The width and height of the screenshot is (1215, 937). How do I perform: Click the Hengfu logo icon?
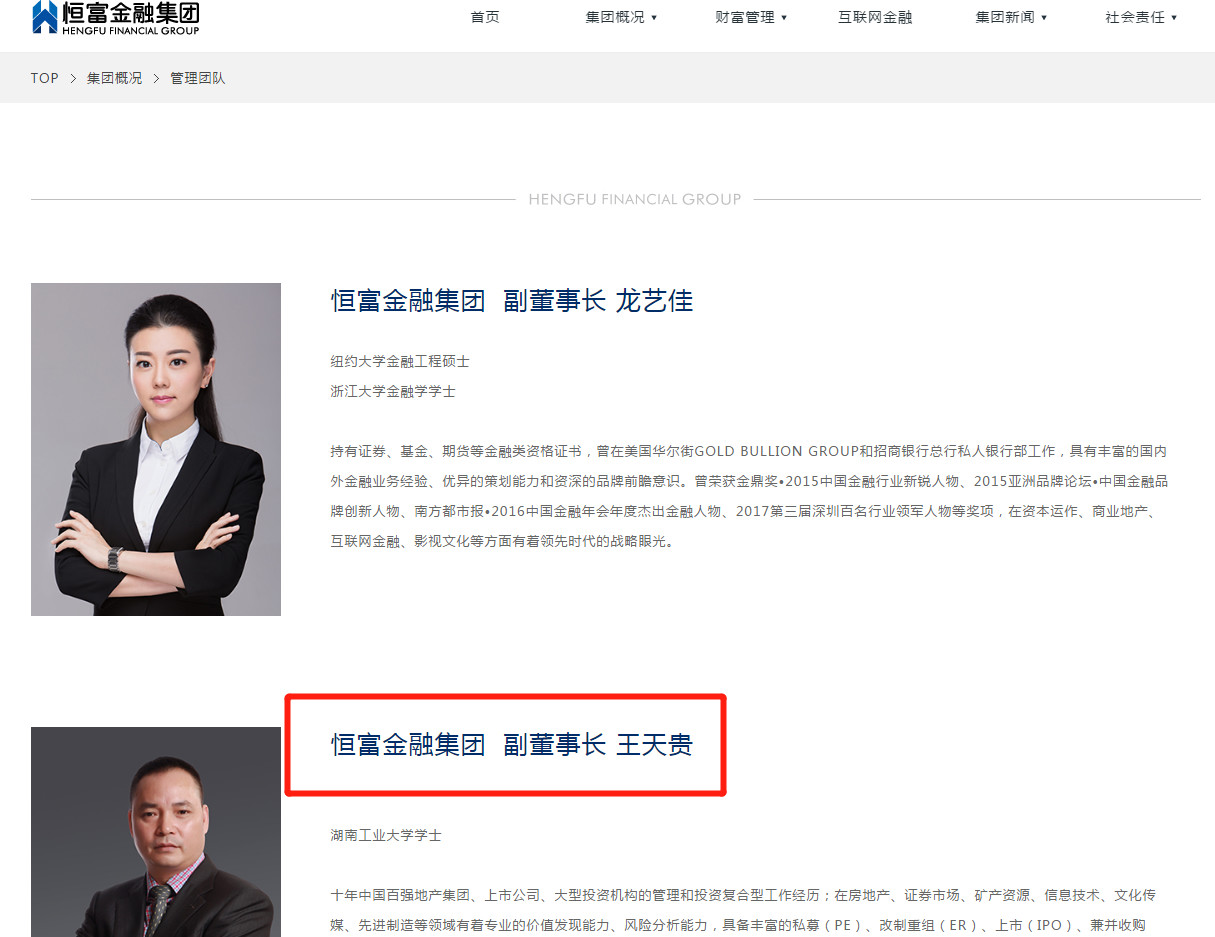(x=45, y=17)
